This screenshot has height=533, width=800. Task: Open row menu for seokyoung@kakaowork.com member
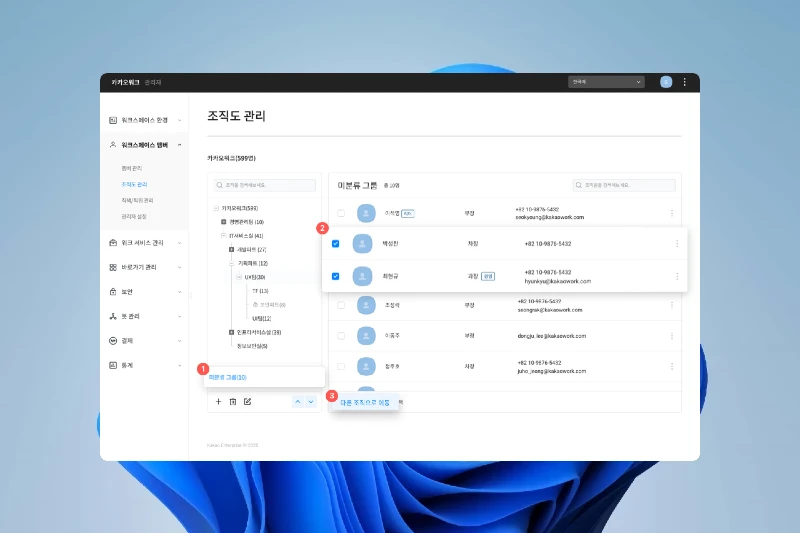pyautogui.click(x=671, y=213)
